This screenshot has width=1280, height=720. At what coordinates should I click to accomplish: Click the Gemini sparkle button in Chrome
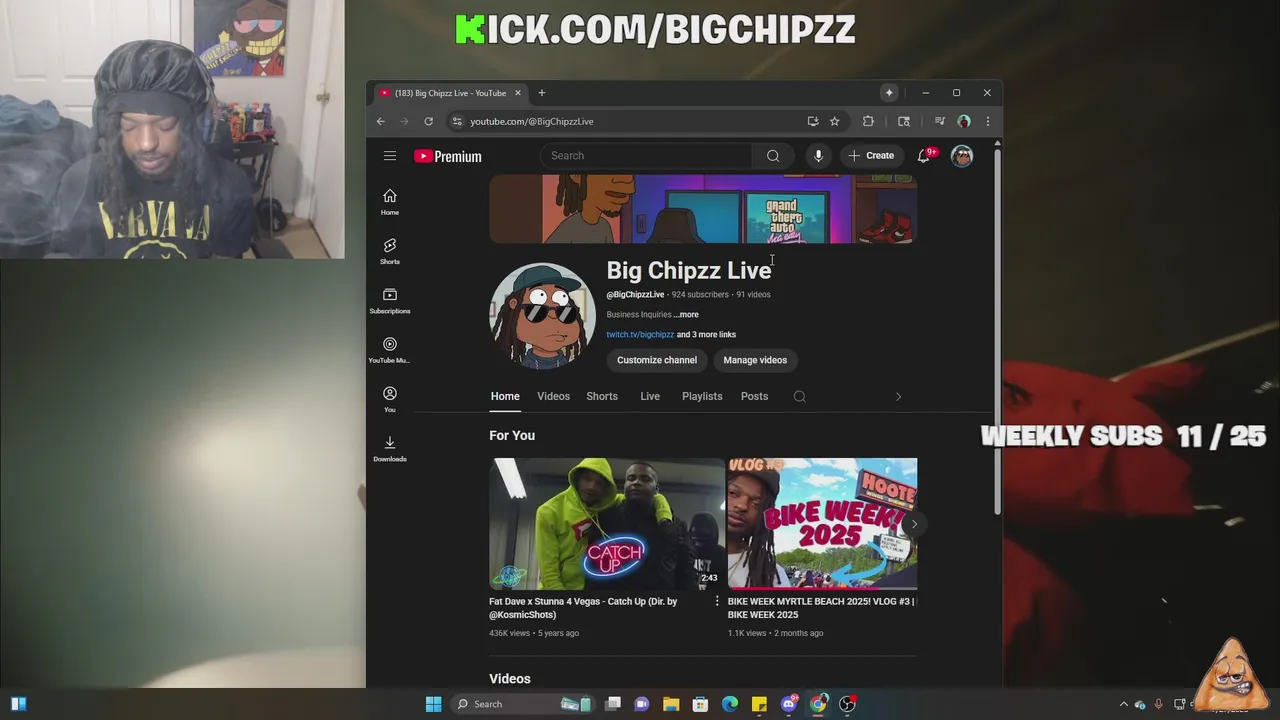coord(889,93)
